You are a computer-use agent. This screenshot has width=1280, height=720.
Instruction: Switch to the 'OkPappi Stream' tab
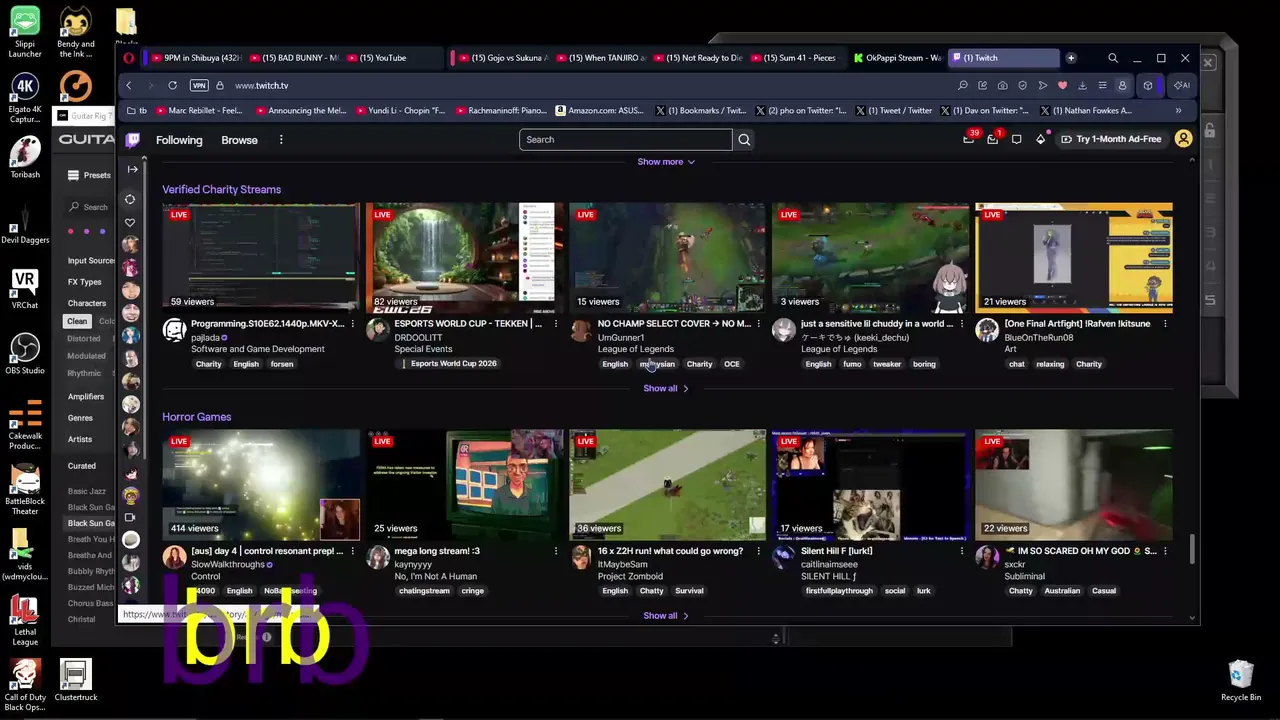896,58
